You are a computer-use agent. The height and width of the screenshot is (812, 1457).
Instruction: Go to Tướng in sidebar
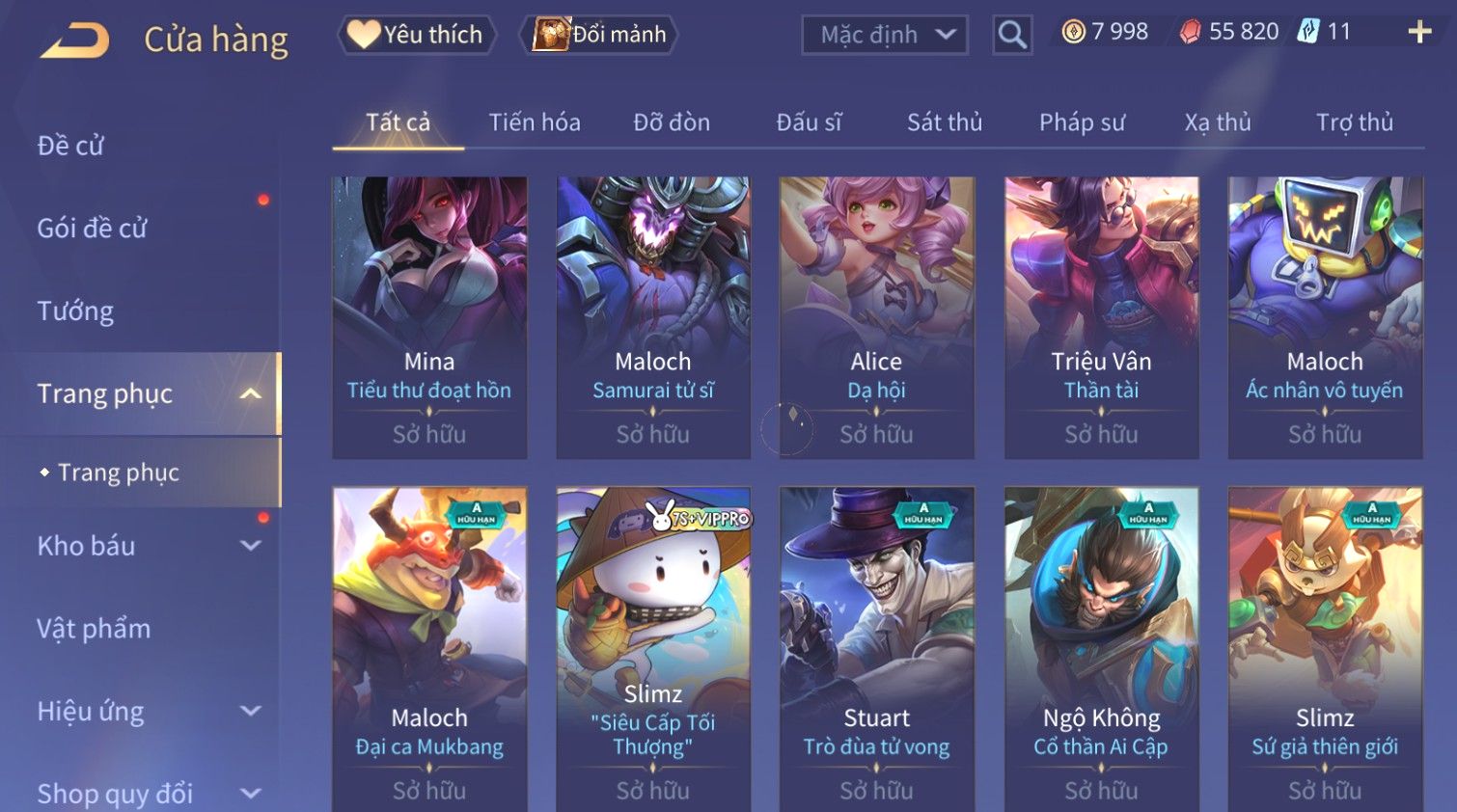[75, 311]
